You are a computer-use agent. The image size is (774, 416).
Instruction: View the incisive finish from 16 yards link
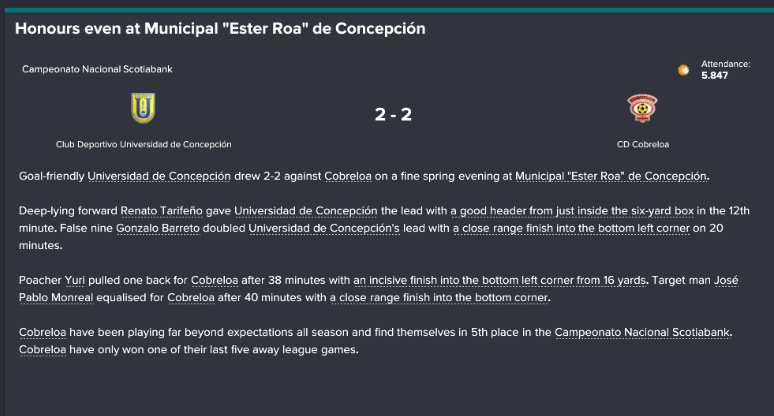[x=500, y=280]
